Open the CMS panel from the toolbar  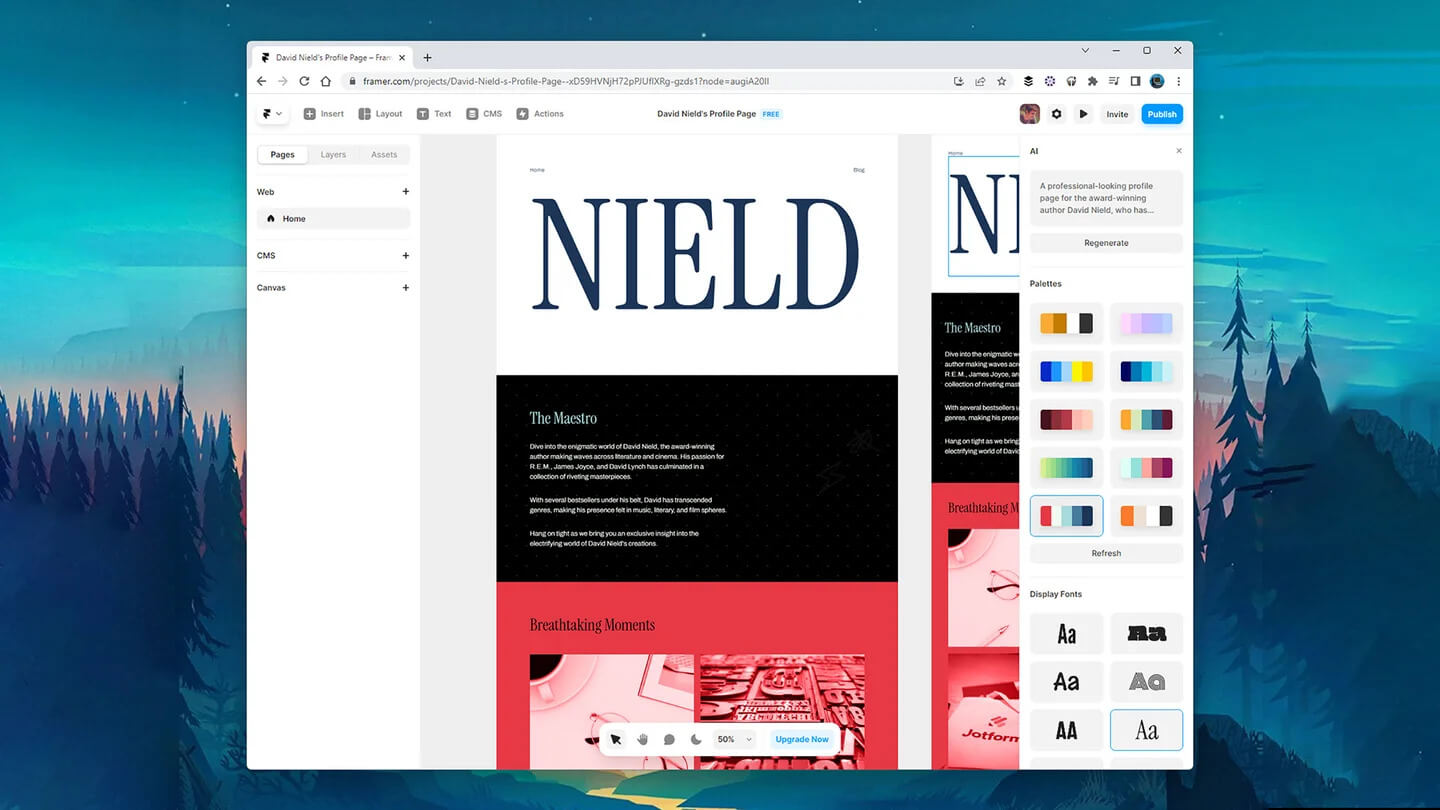483,113
